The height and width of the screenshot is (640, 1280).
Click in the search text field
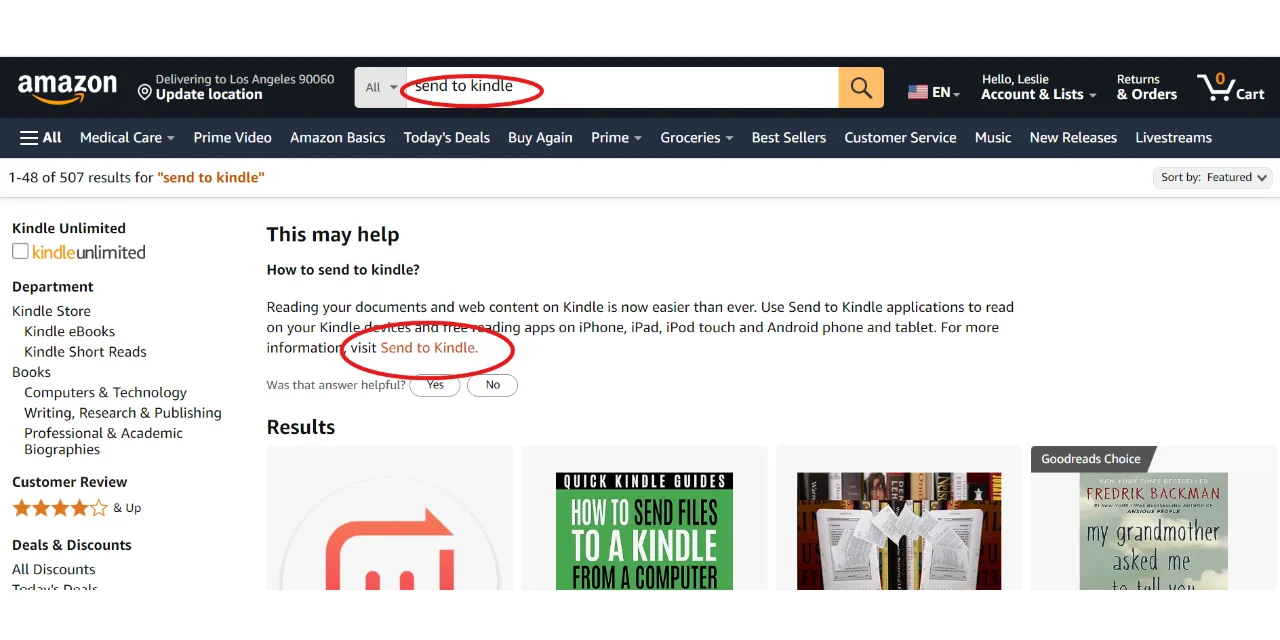tap(622, 88)
